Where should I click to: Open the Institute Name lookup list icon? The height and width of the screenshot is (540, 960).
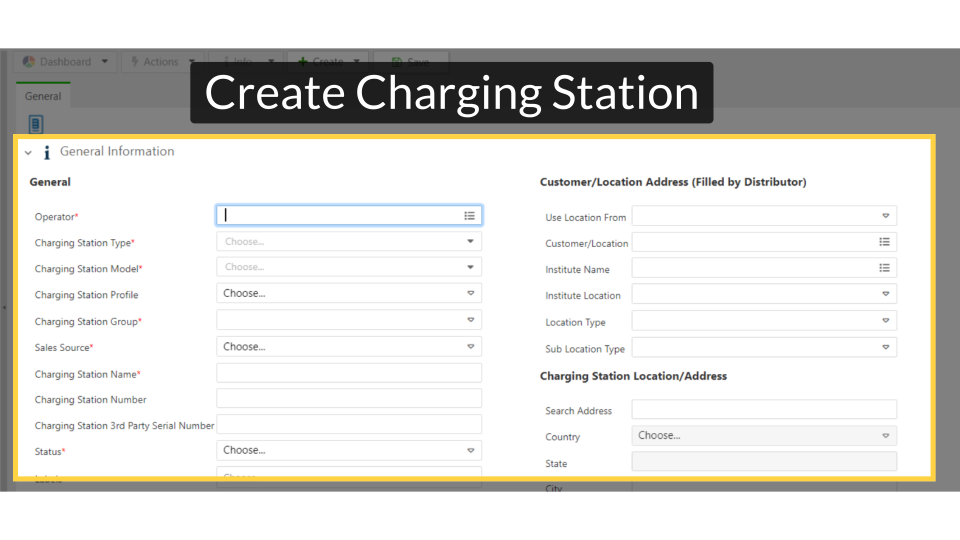(x=885, y=268)
